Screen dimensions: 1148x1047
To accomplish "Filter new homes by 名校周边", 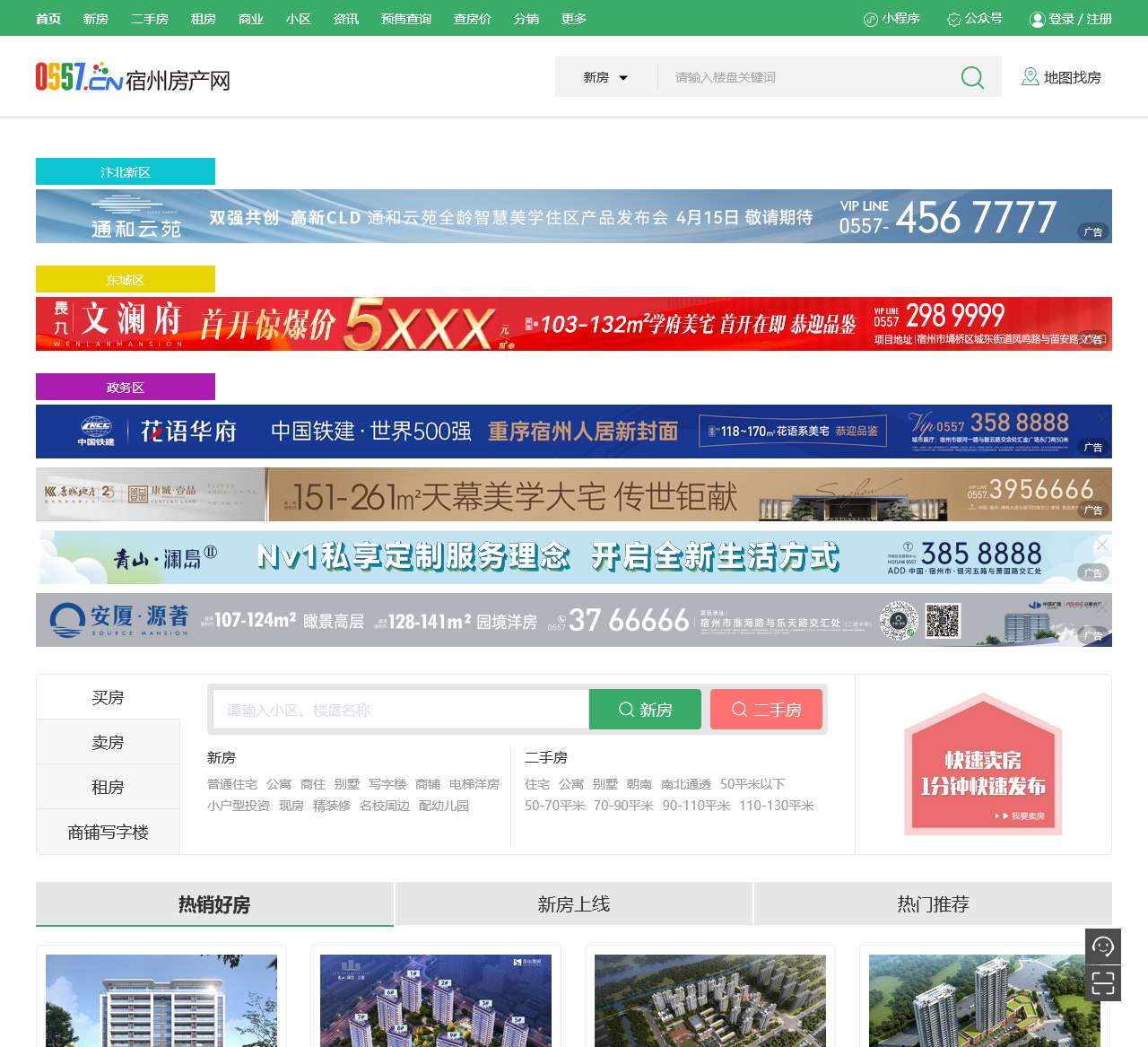I will (x=385, y=806).
